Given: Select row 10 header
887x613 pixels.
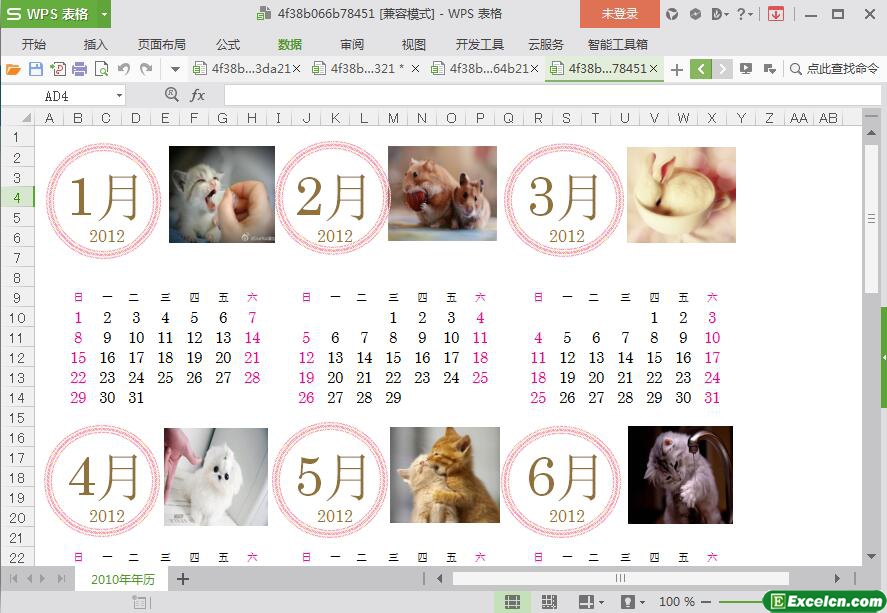Looking at the screenshot, I should 17,318.
